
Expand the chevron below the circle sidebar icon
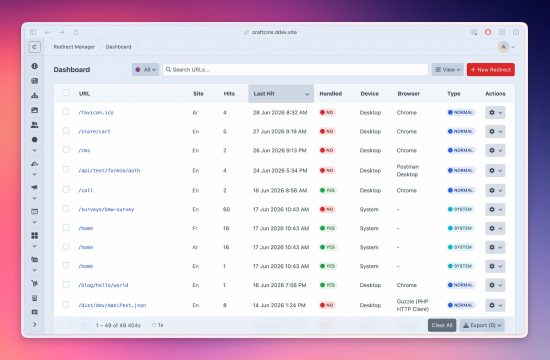coord(34,151)
